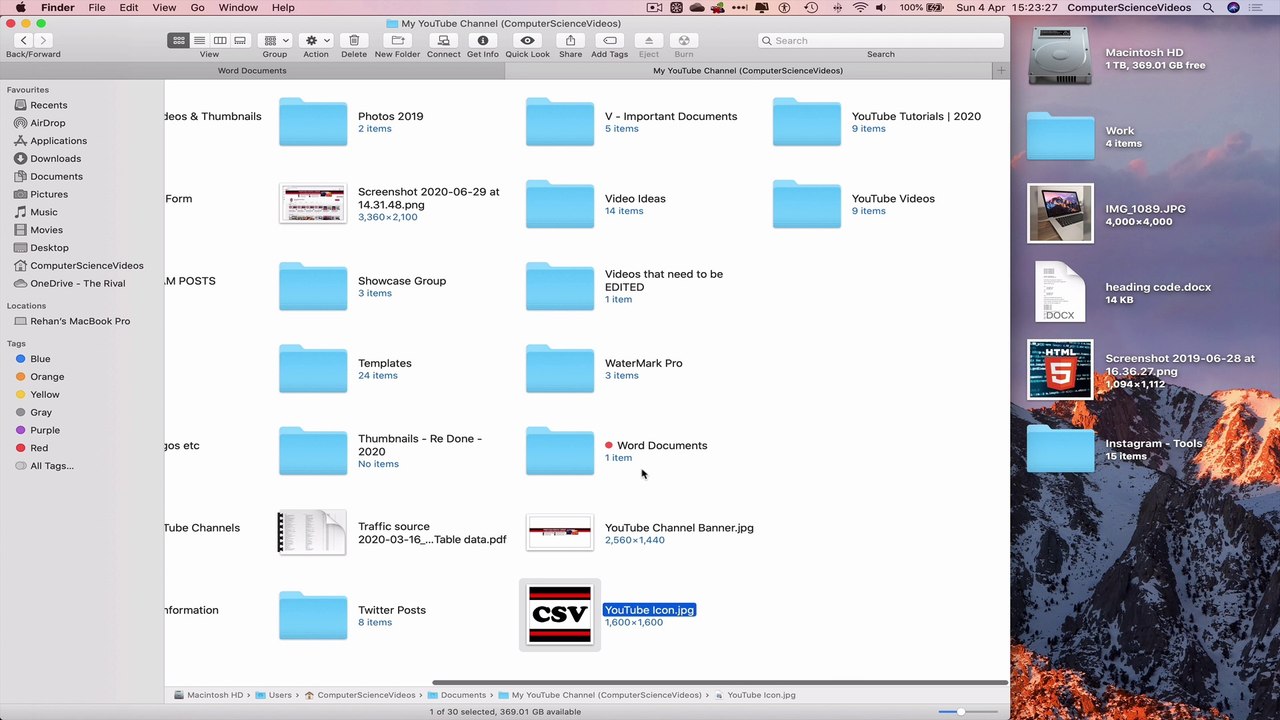The image size is (1280, 720).
Task: Open the Action gear menu
Action: coord(316,40)
